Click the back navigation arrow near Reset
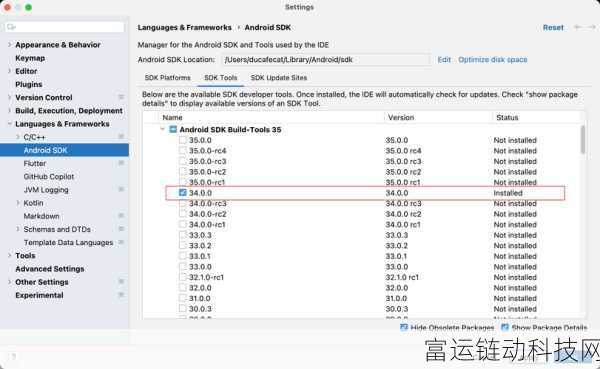Viewport: 600px width, 369px height. 577,27
